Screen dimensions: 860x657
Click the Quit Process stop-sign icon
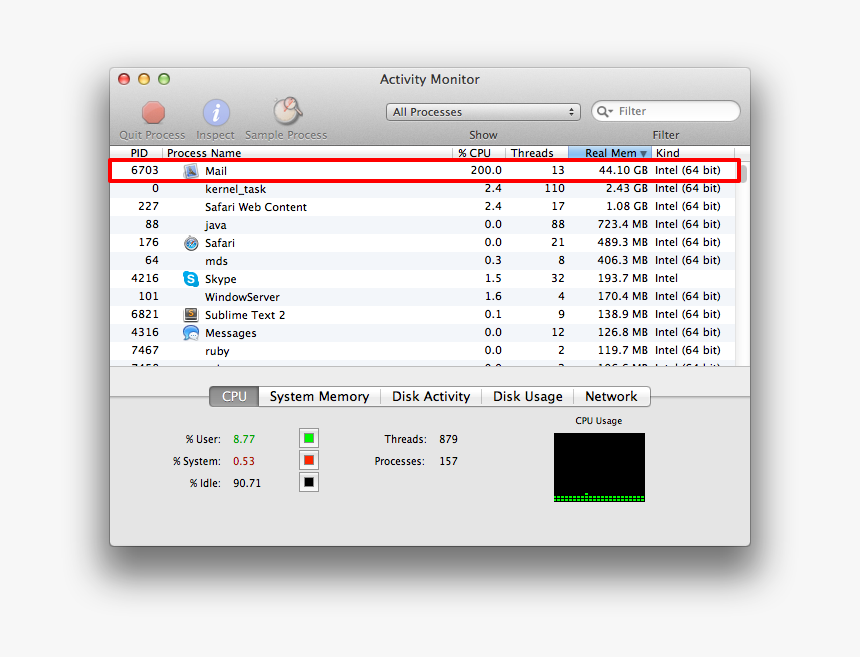click(153, 112)
